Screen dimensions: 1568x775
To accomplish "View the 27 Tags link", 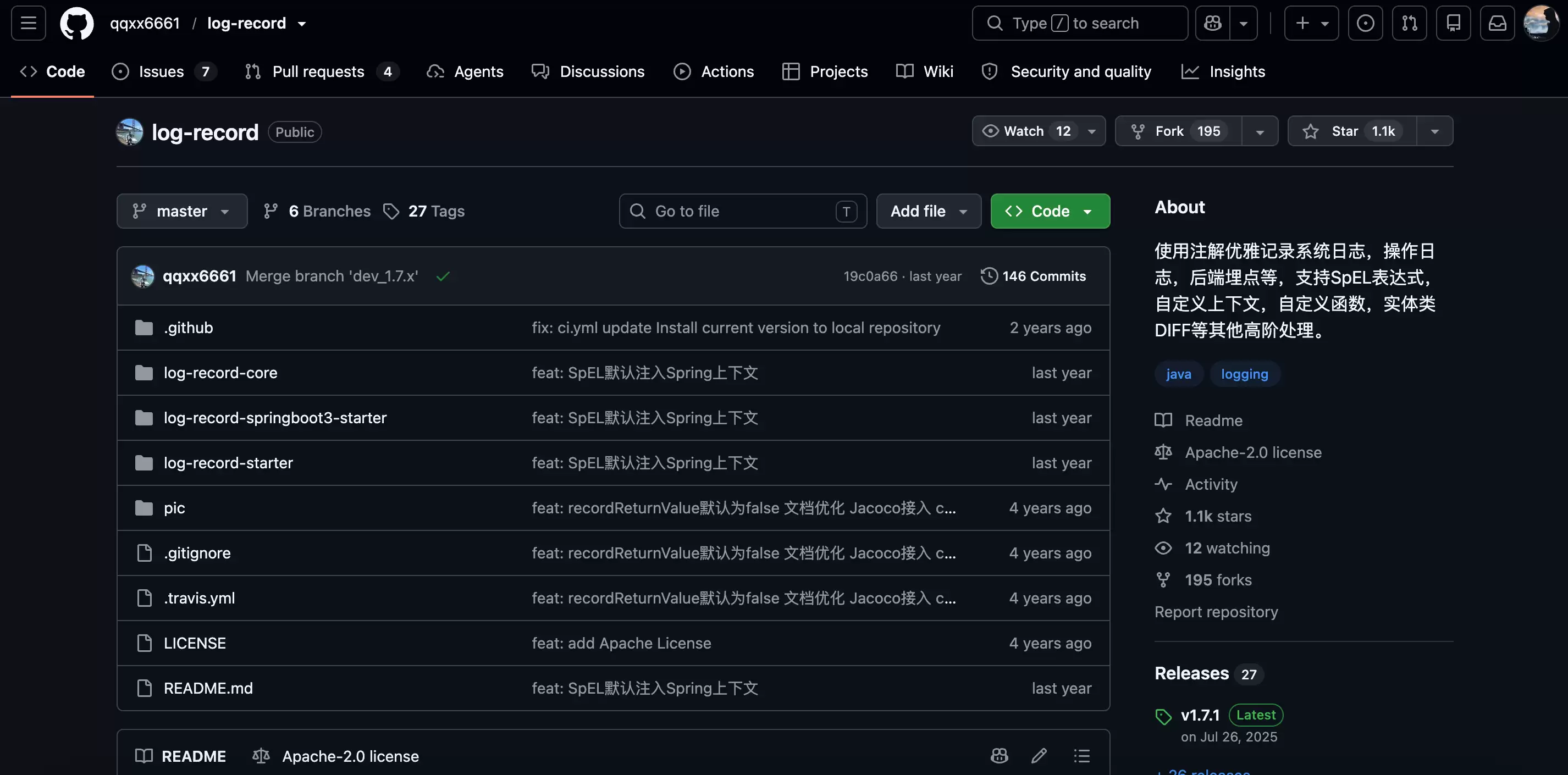I will tap(424, 211).
